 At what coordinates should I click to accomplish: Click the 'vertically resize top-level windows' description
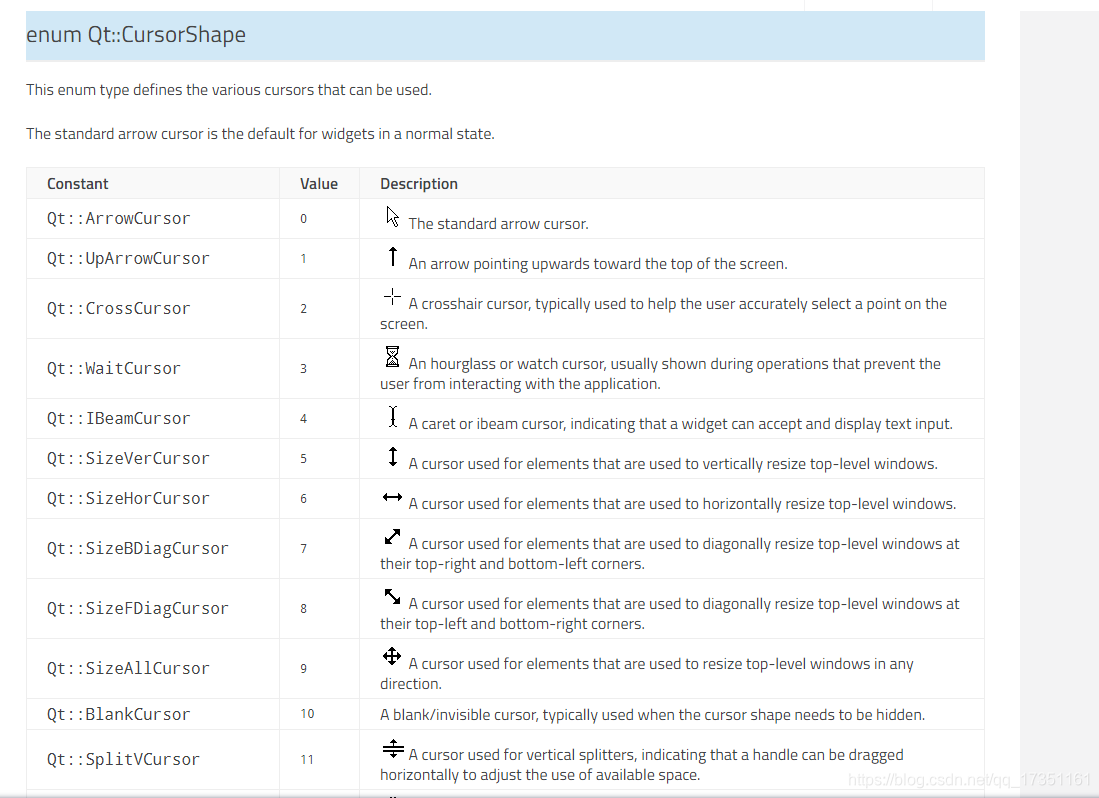673,464
